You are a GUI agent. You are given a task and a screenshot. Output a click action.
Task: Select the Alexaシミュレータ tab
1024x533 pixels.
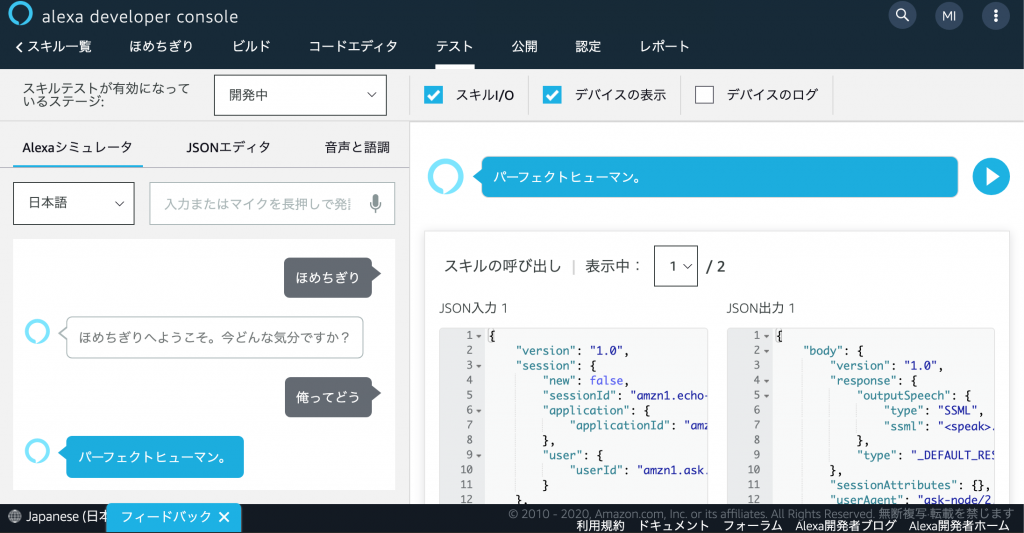click(x=77, y=148)
